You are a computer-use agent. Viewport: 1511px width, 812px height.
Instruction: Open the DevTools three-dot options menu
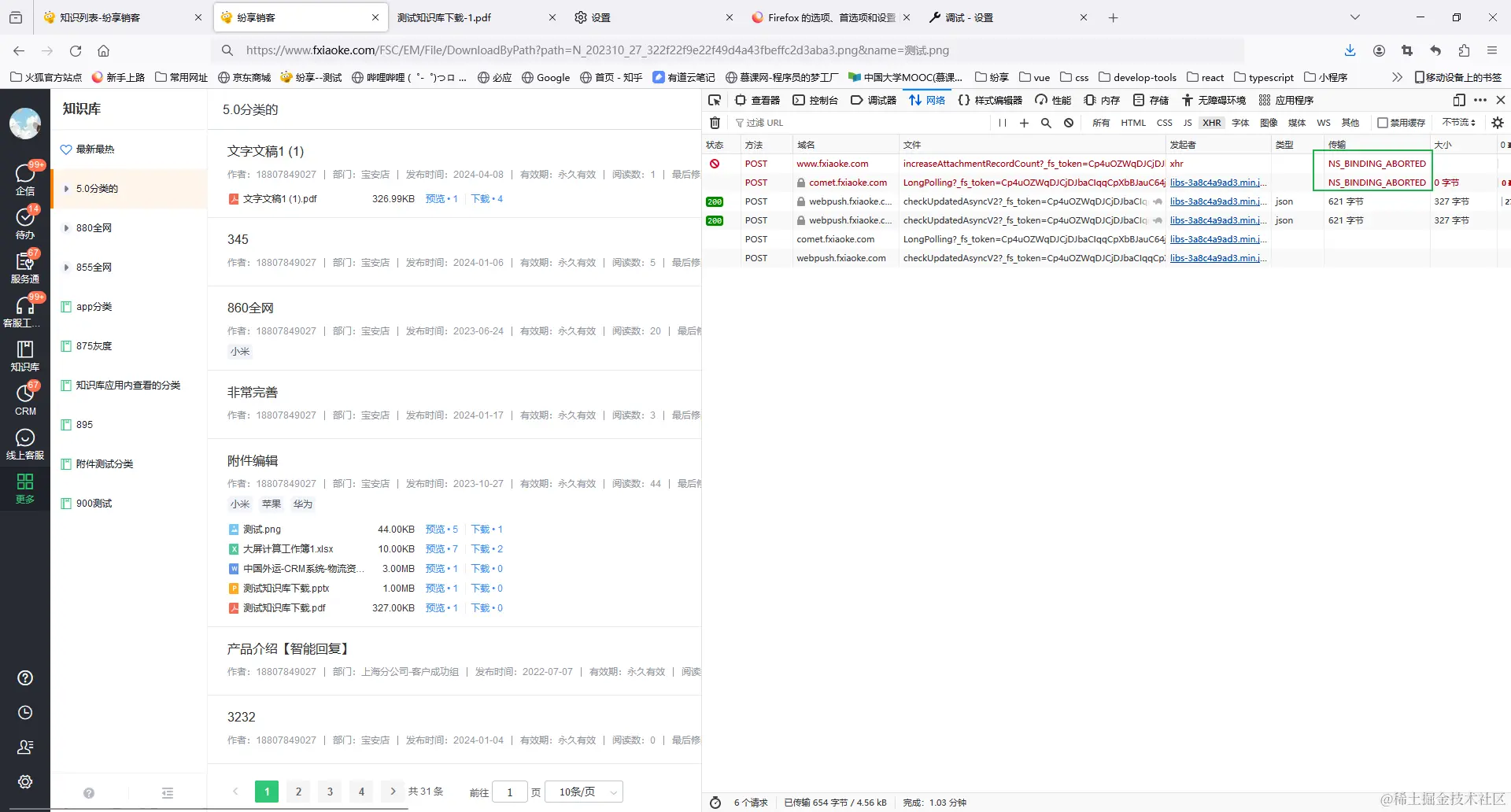click(1480, 100)
